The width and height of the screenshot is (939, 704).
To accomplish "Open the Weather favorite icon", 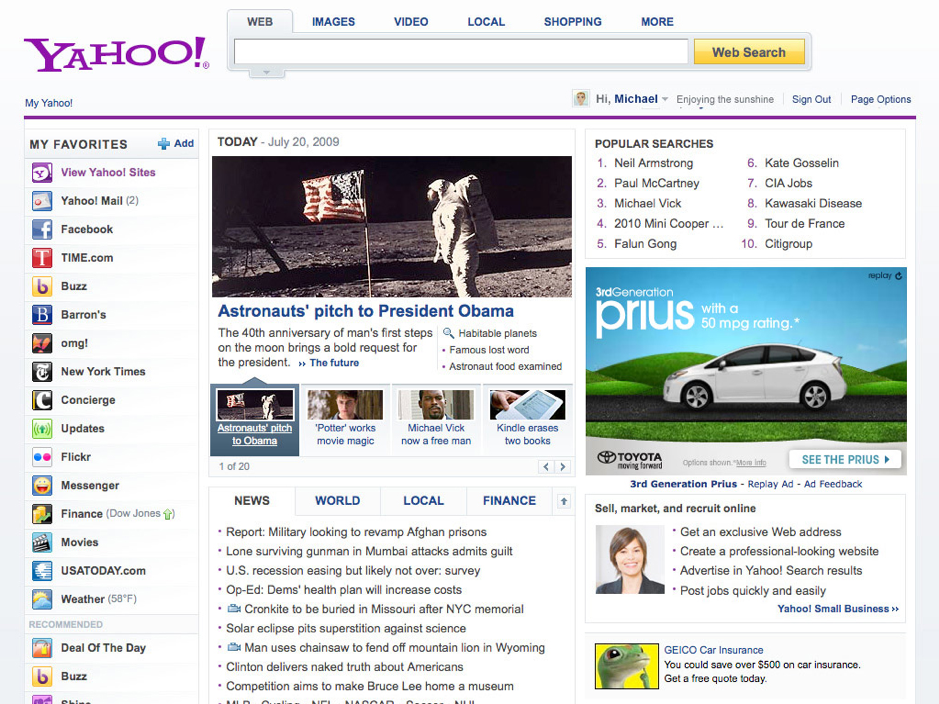I will [40, 599].
